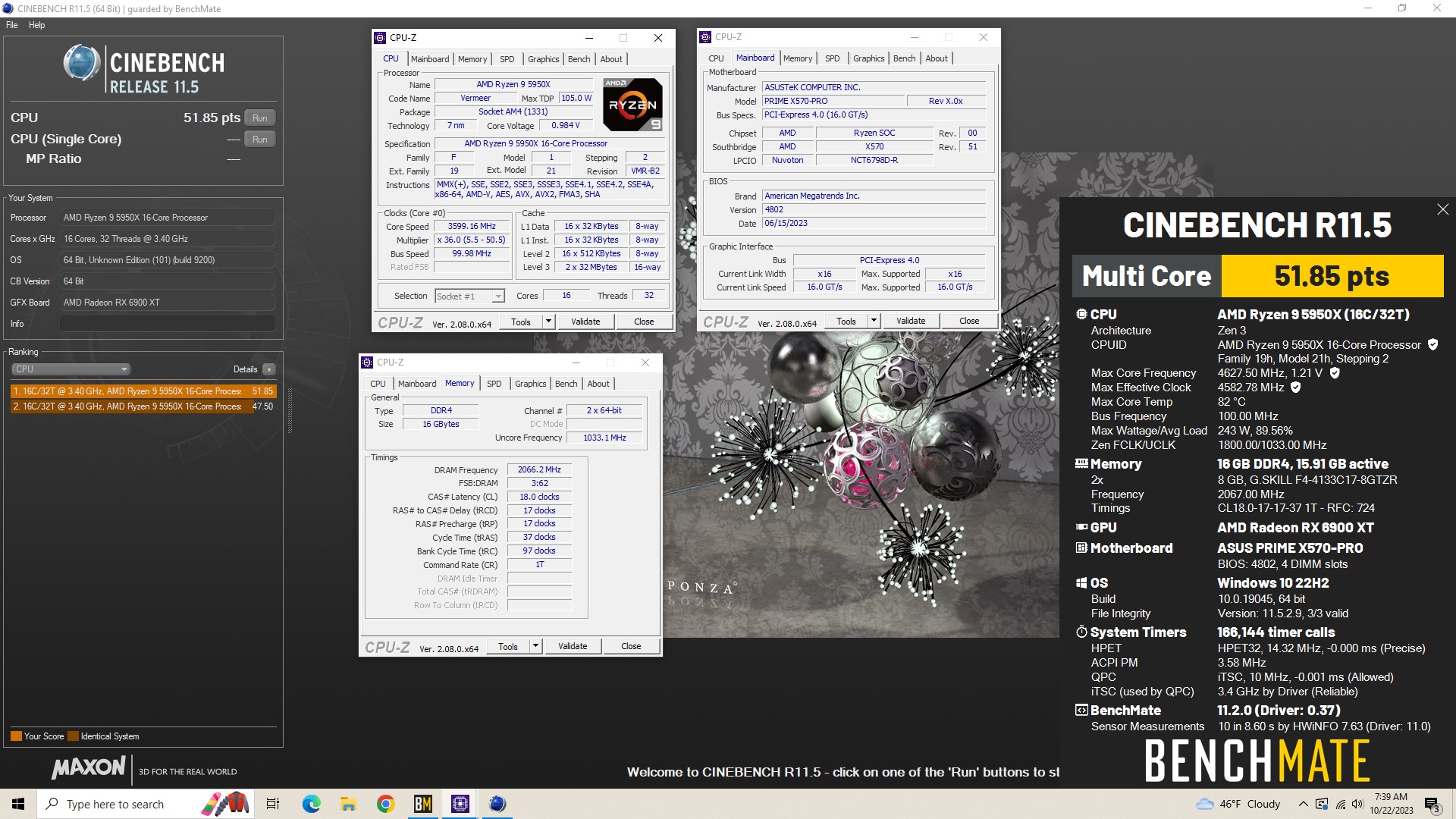Open About tab in CPU-Z Memory window
Viewport: 1456px width, 819px height.
click(x=598, y=384)
